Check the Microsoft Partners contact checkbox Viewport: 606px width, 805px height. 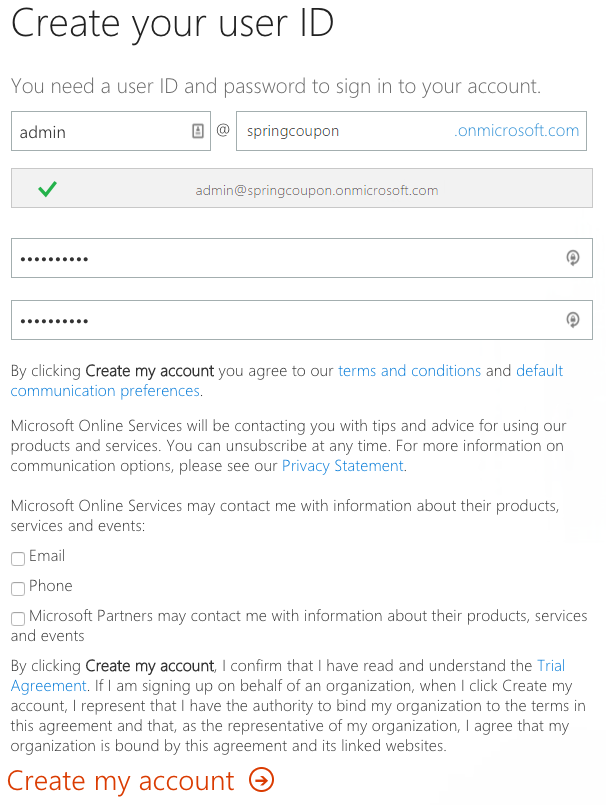point(18,618)
